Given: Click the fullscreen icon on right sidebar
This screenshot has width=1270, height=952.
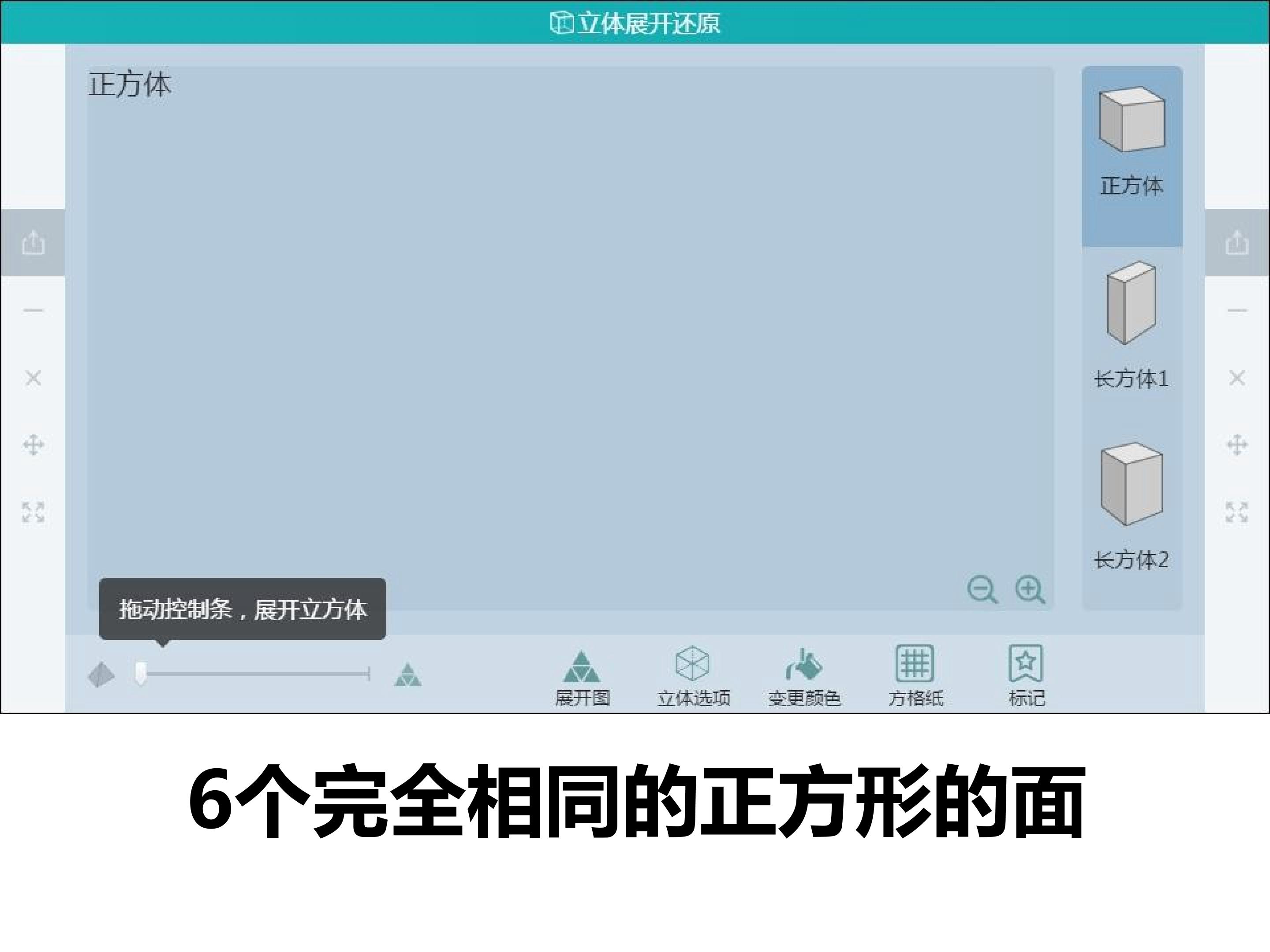Looking at the screenshot, I should [x=1236, y=513].
